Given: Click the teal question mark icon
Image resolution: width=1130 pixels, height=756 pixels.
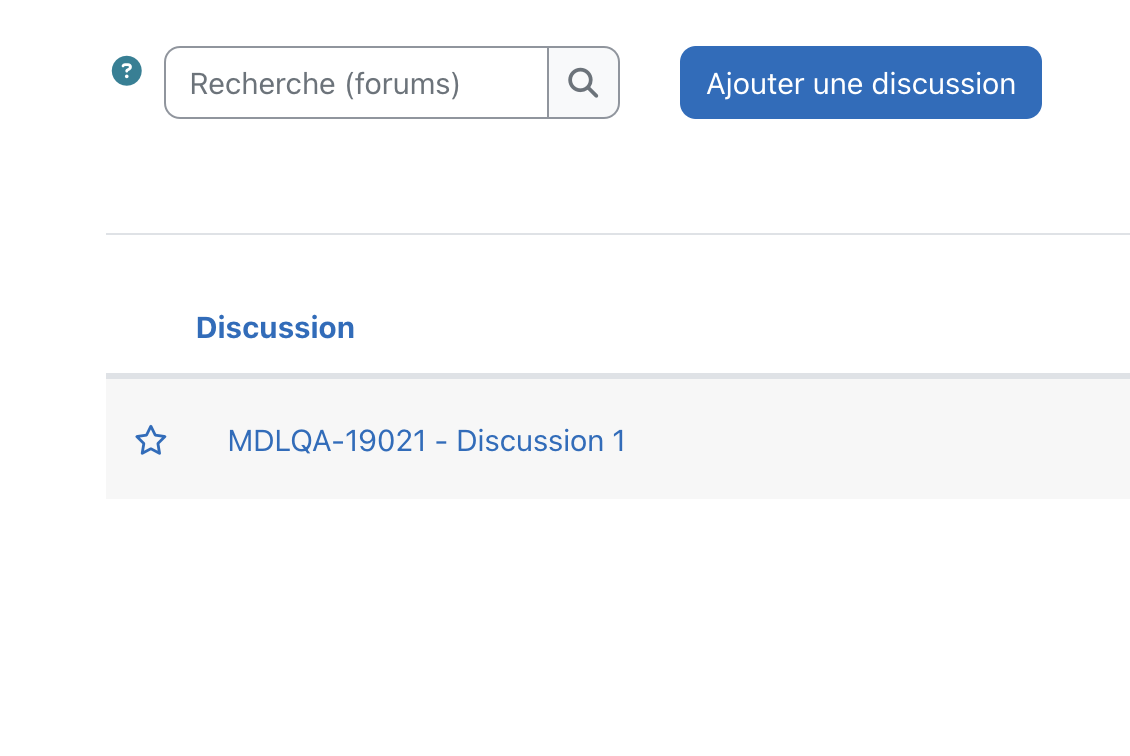Looking at the screenshot, I should coord(127,71).
